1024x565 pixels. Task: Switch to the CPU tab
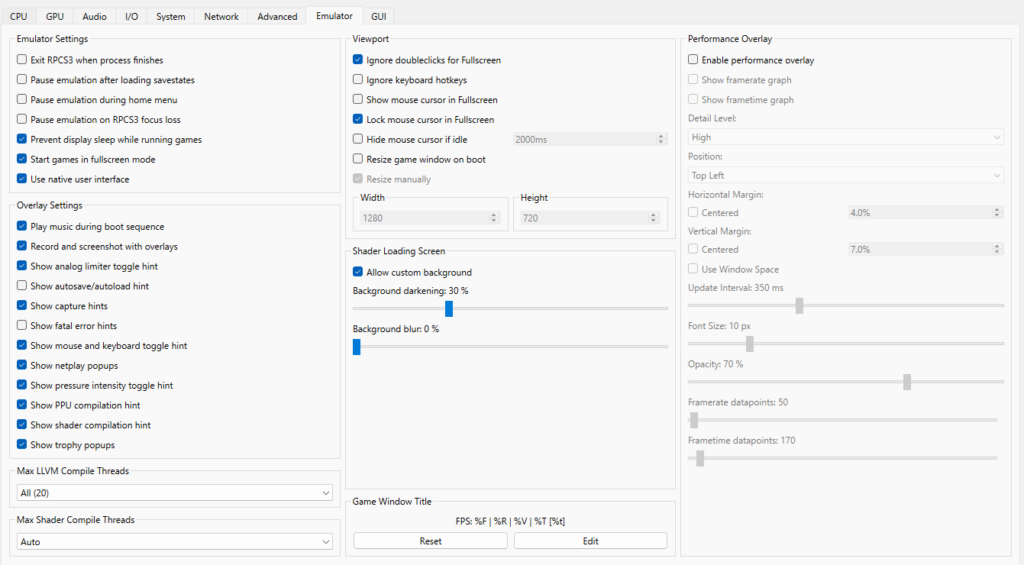19,16
